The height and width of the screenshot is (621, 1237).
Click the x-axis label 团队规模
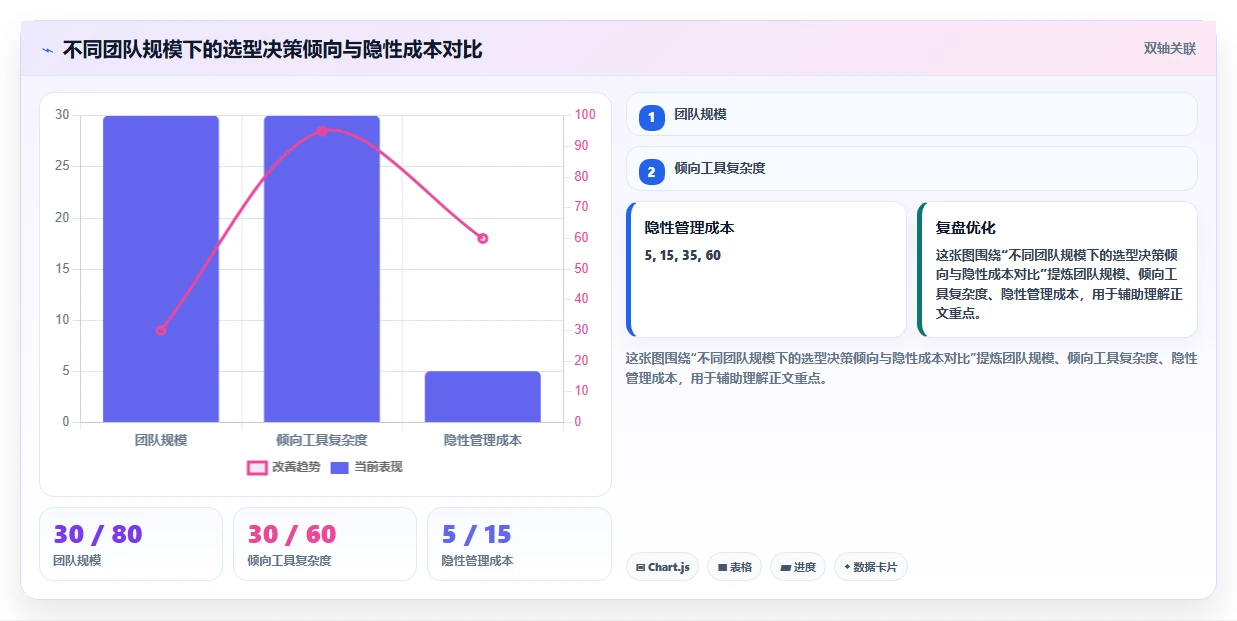tap(161, 440)
